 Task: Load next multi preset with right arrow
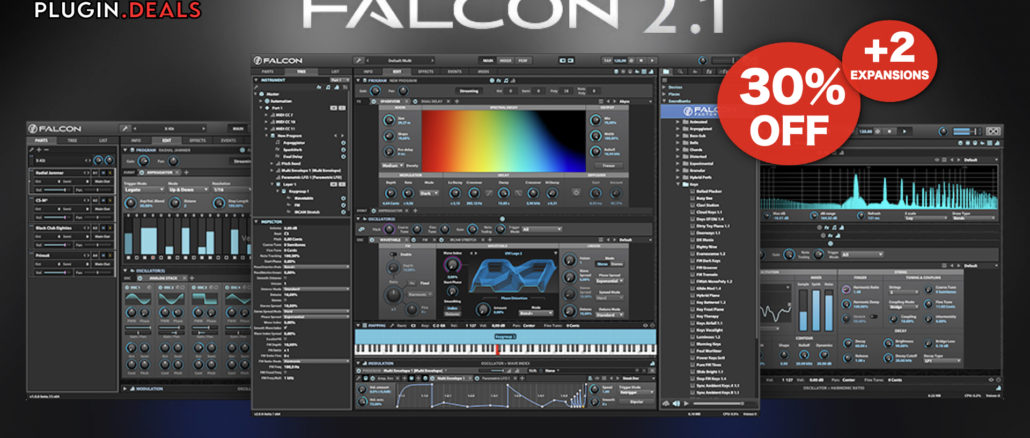coord(432,60)
